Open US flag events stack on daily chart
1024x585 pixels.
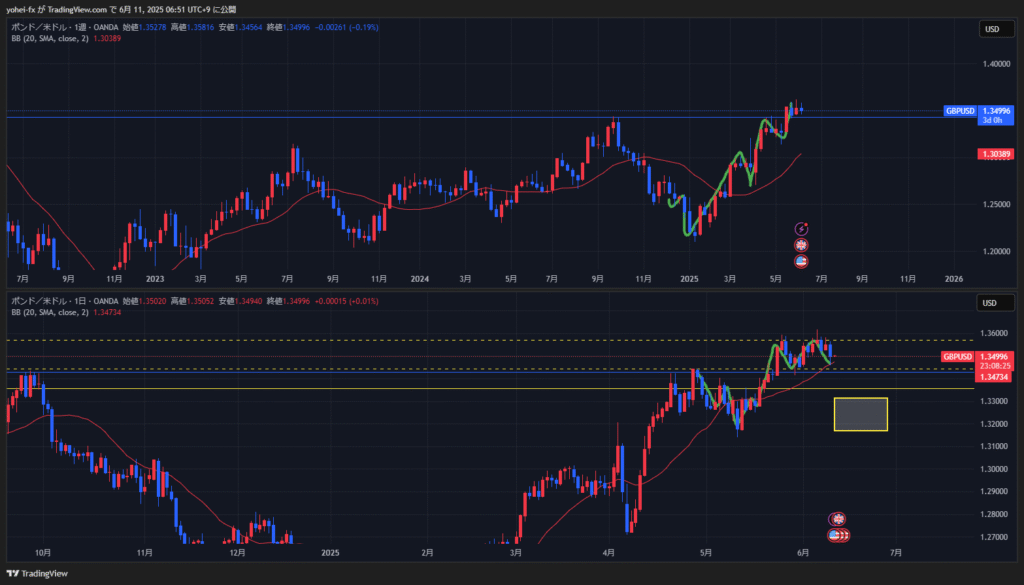pos(839,535)
